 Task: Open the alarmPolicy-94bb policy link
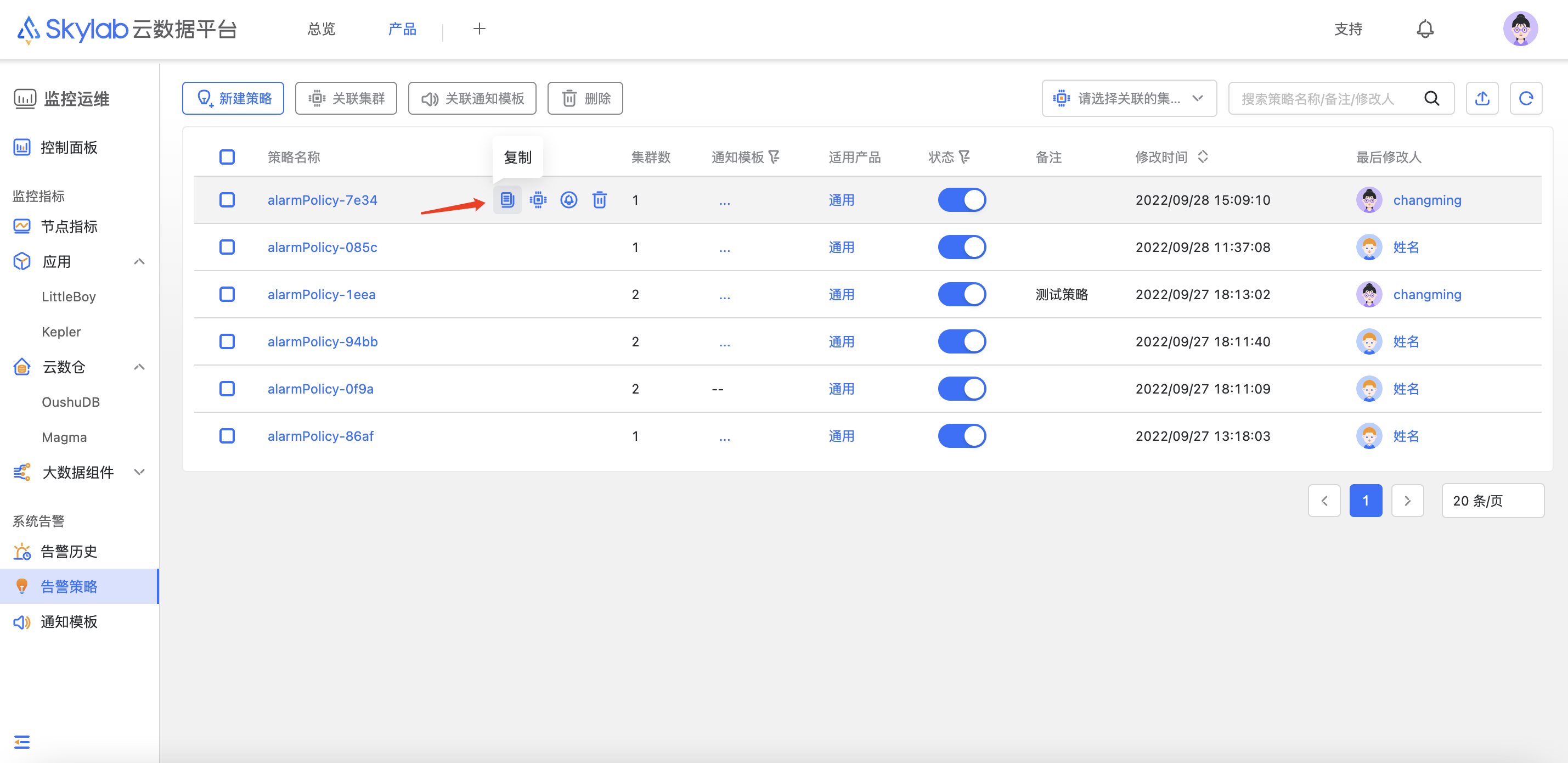point(323,341)
